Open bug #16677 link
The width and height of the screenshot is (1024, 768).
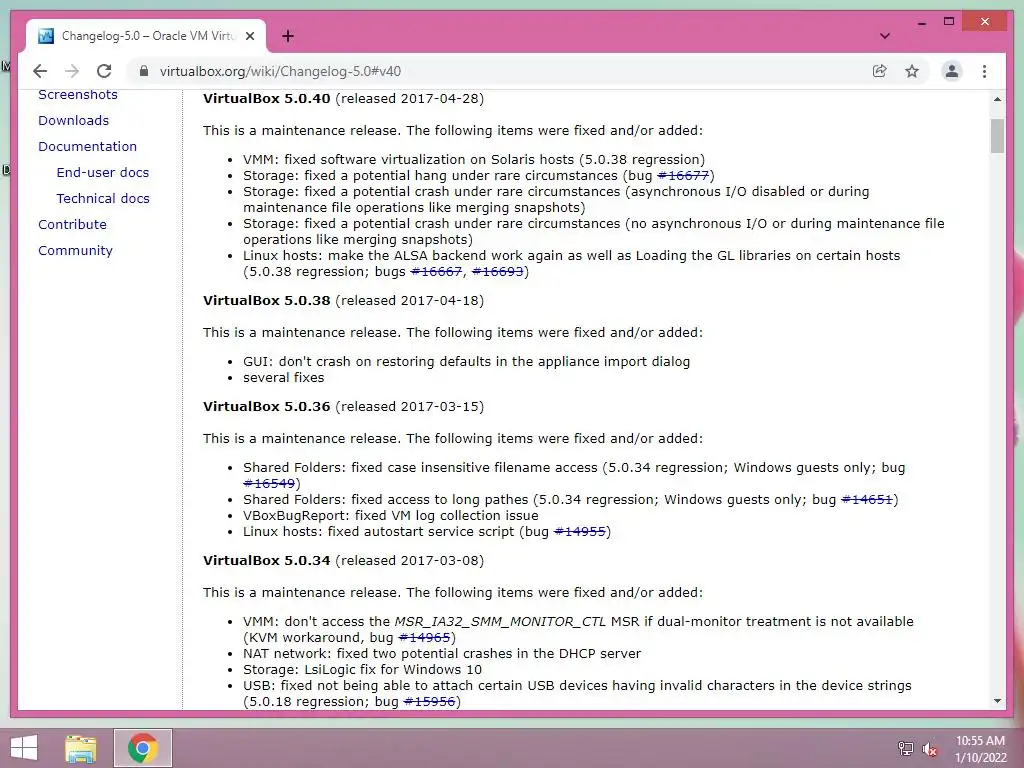pos(683,175)
